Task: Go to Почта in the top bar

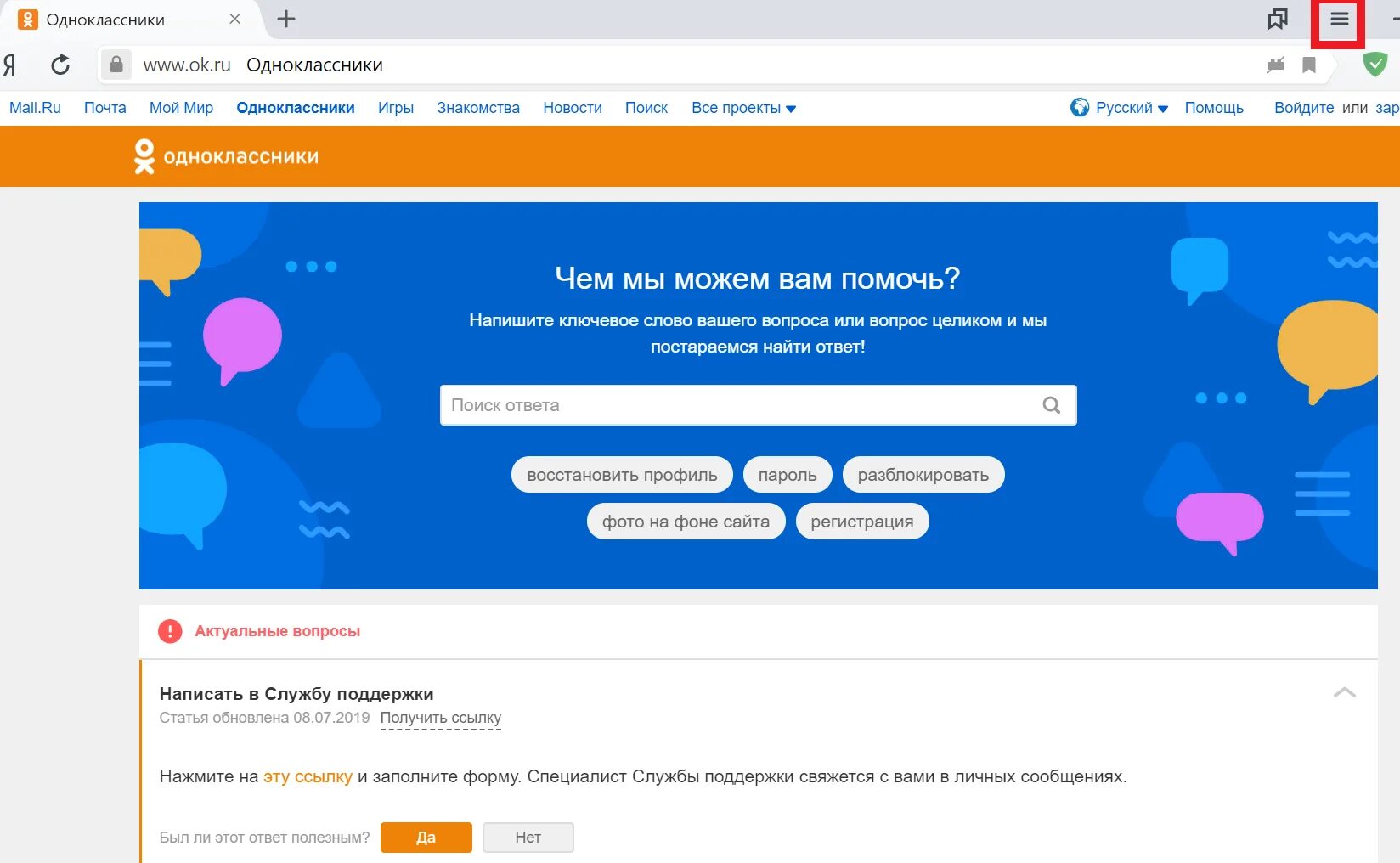Action: [x=105, y=108]
